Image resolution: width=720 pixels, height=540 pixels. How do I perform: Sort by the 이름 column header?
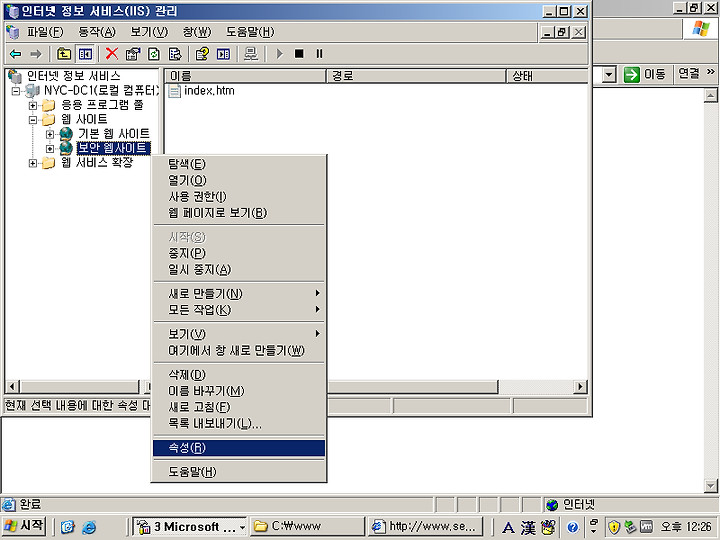245,76
